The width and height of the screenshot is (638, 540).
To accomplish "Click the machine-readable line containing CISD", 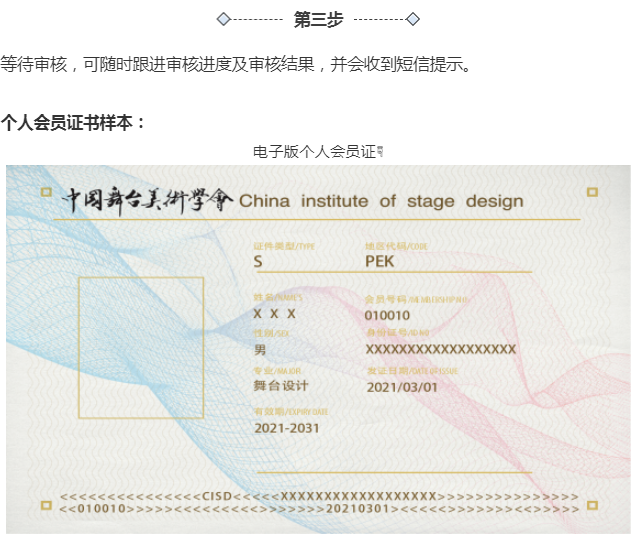I will tap(319, 496).
